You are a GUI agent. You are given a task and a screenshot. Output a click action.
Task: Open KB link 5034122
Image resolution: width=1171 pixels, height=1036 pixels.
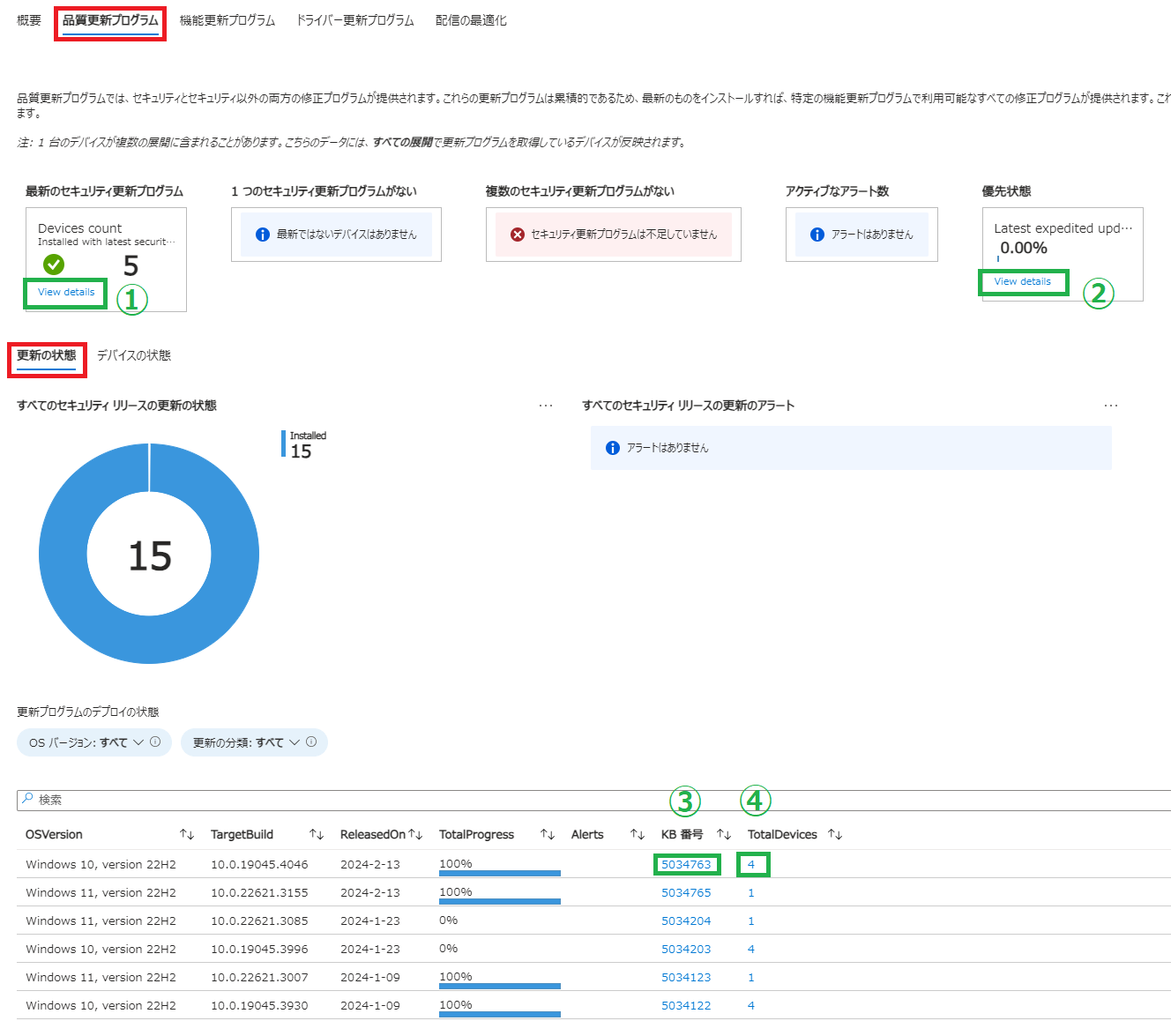686,1005
